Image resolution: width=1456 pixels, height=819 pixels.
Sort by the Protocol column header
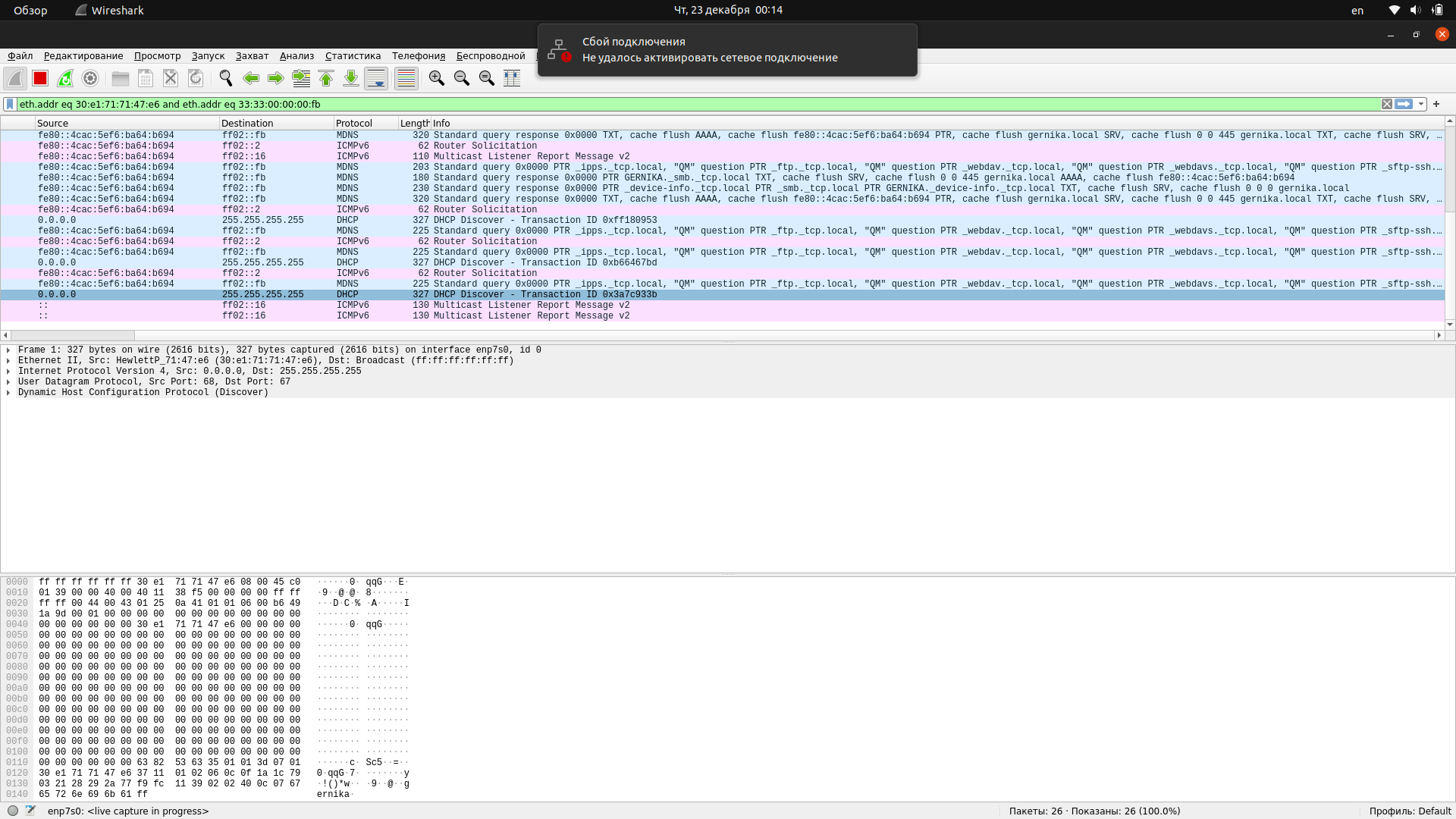coord(366,123)
